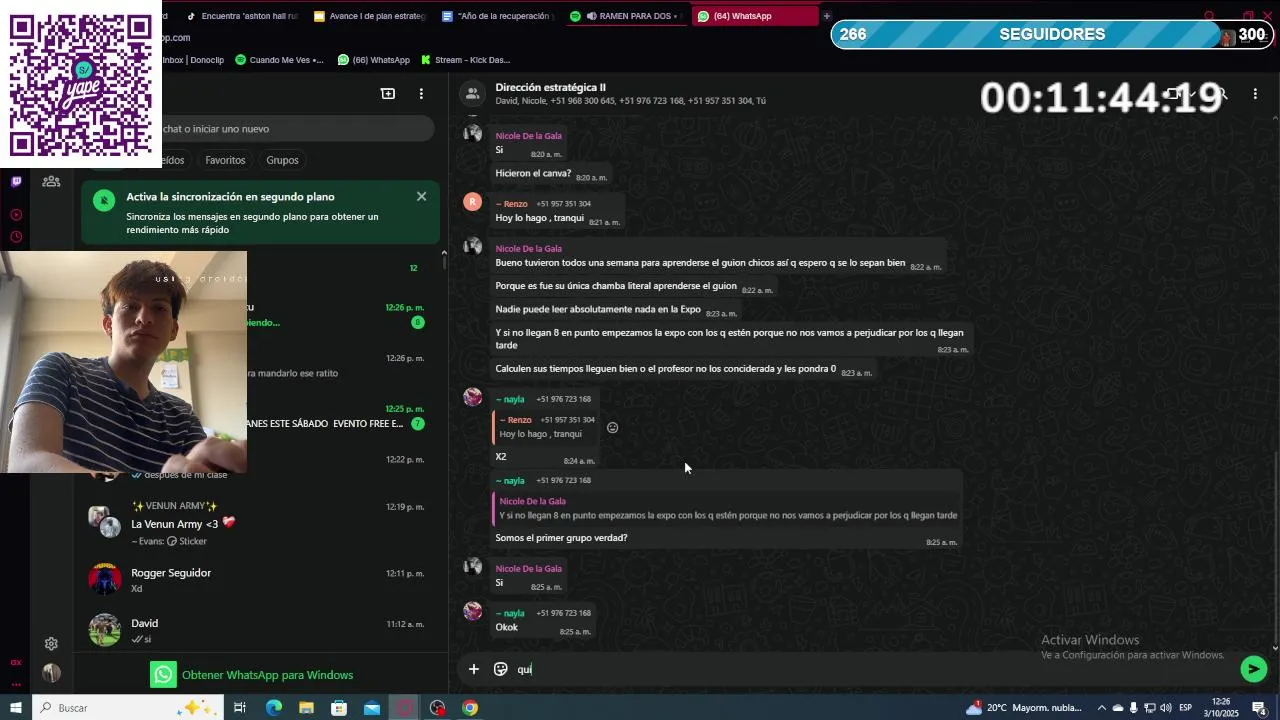Launch Microsoft Edge from taskbar
The width and height of the screenshot is (1280, 720).
click(x=274, y=708)
